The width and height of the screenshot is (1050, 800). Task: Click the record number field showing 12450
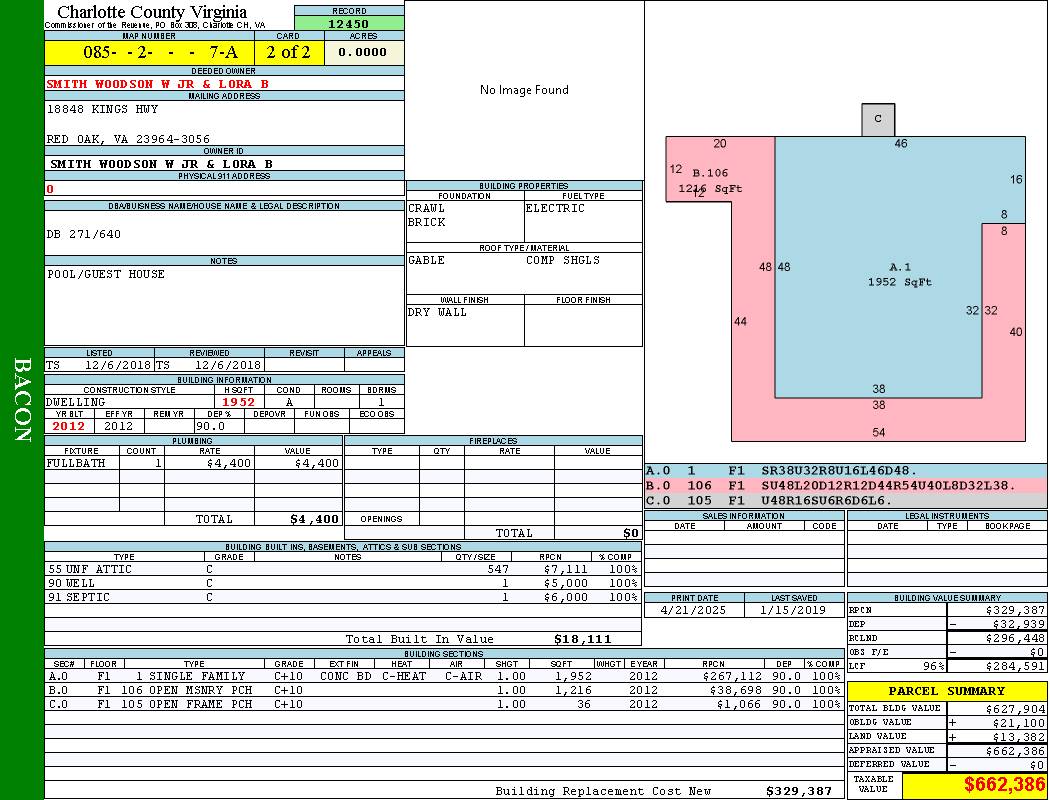click(349, 24)
